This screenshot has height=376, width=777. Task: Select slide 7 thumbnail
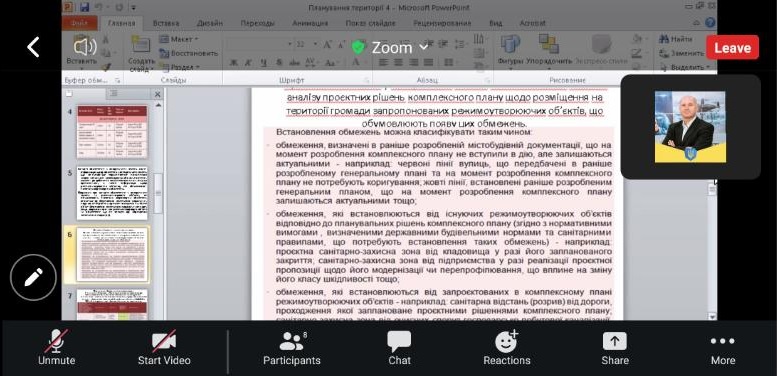(112, 305)
